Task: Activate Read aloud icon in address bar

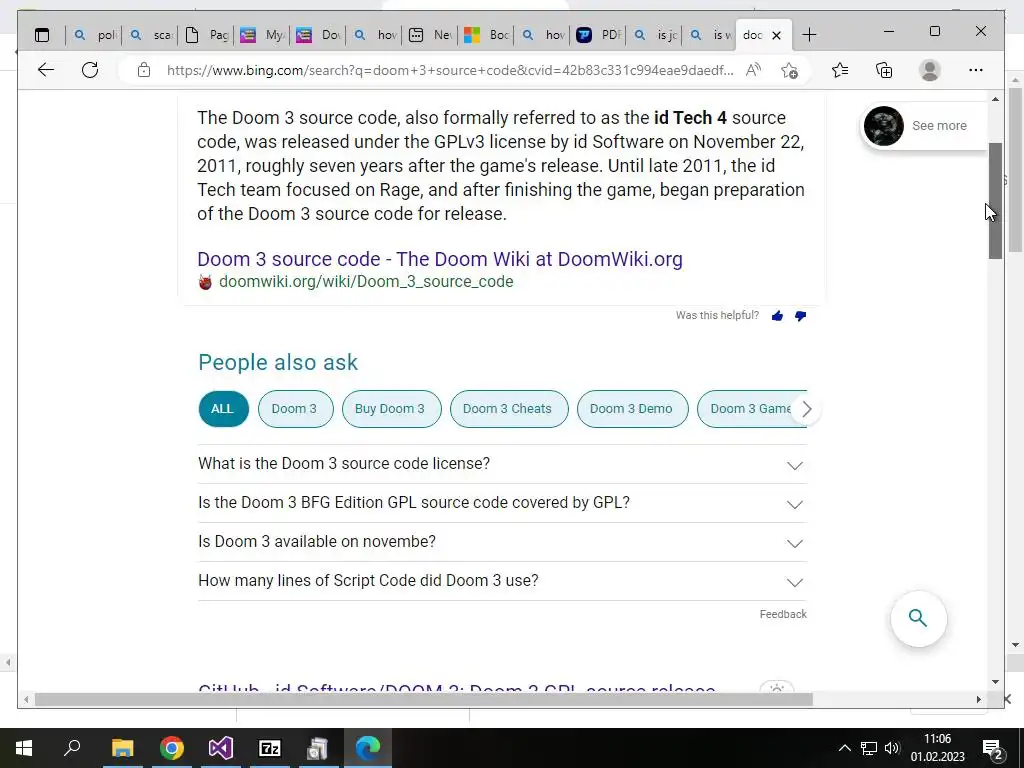Action: pos(754,70)
